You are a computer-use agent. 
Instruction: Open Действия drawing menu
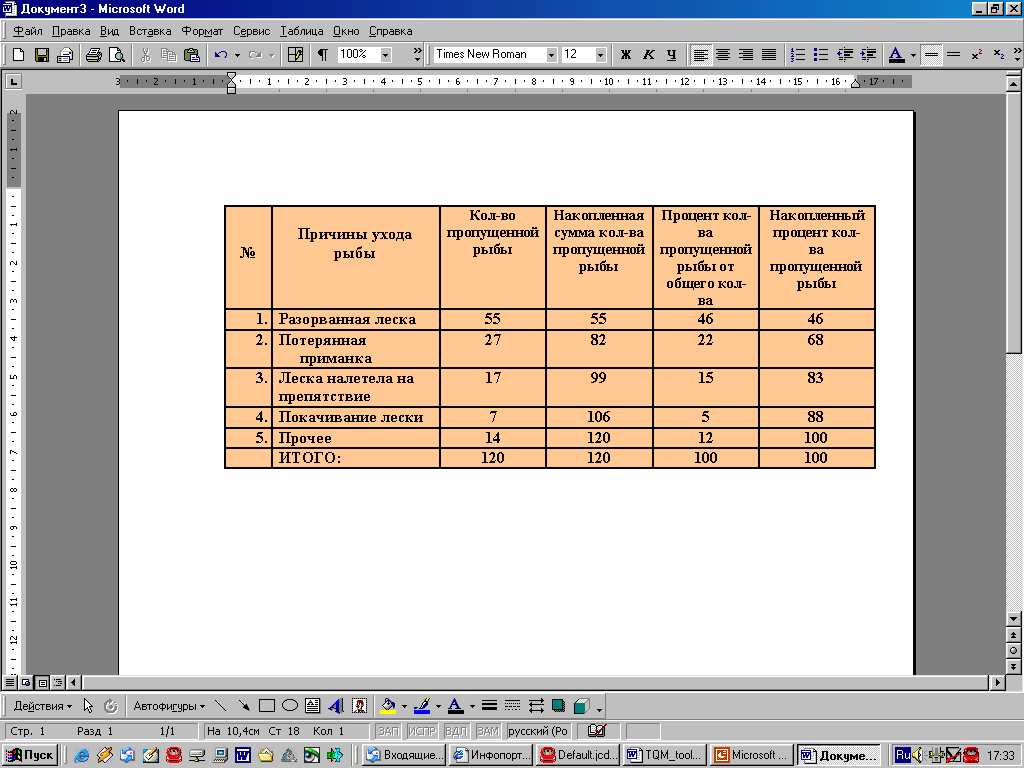(x=42, y=706)
